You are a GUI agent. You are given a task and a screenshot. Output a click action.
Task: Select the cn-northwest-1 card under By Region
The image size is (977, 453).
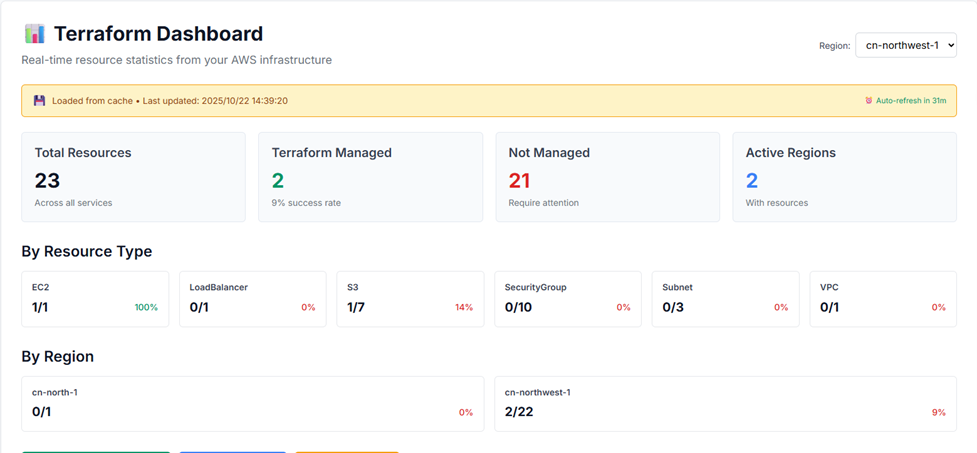[x=725, y=403]
